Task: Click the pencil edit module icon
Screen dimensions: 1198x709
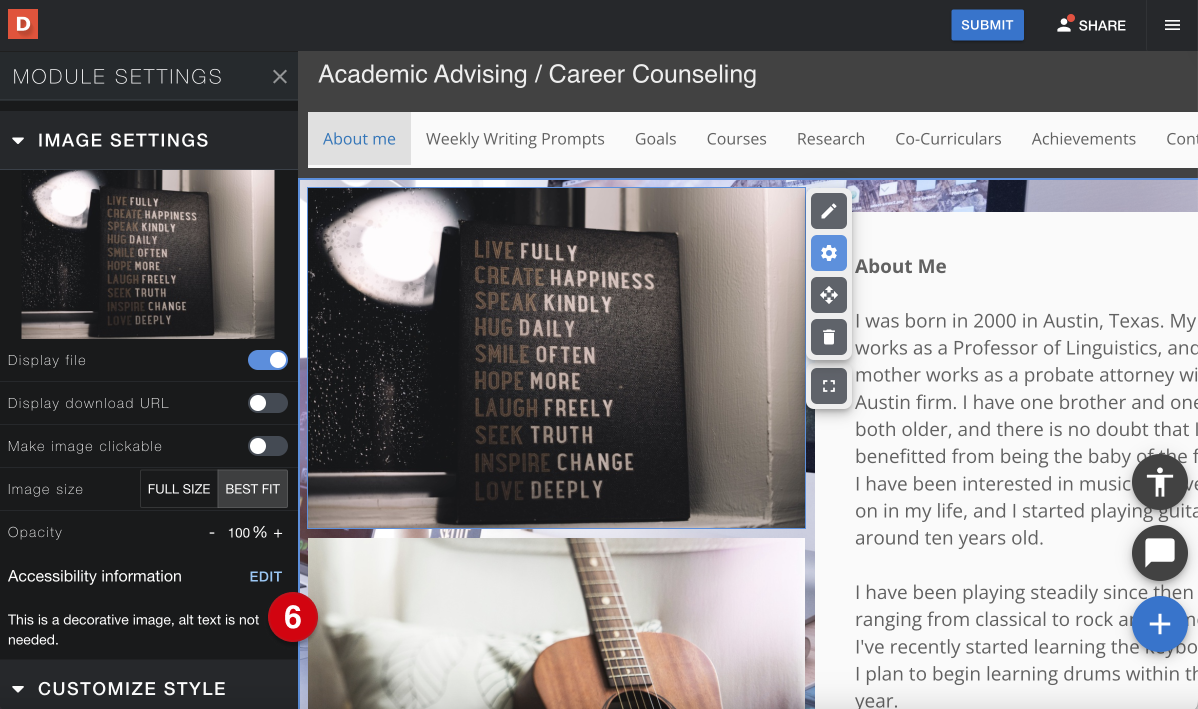Action: (x=829, y=212)
